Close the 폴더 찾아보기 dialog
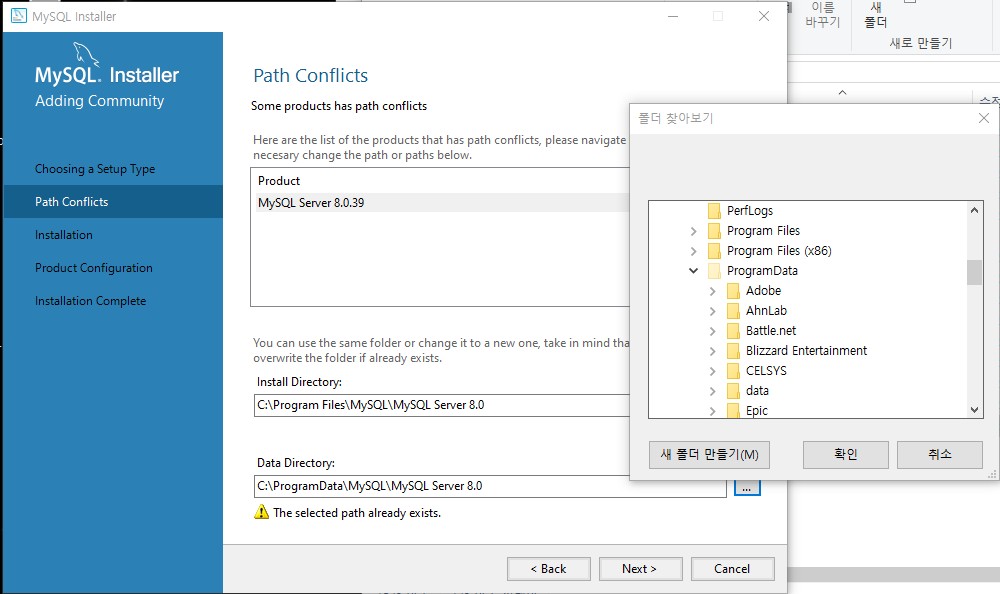1000x594 pixels. [983, 118]
